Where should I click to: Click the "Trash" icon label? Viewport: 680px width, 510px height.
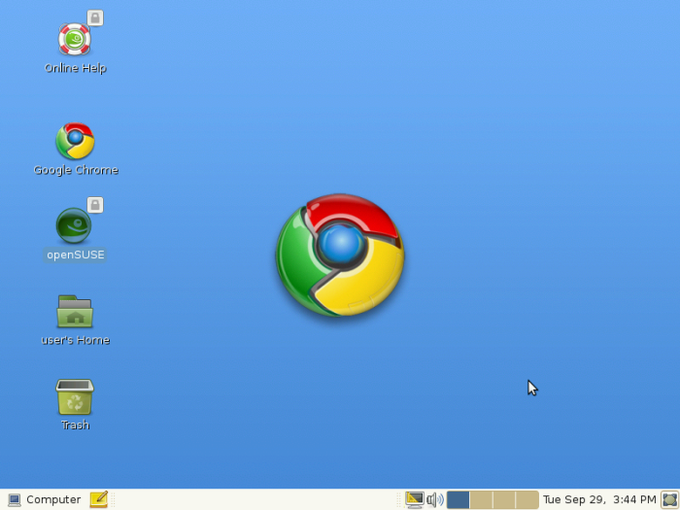tap(75, 425)
